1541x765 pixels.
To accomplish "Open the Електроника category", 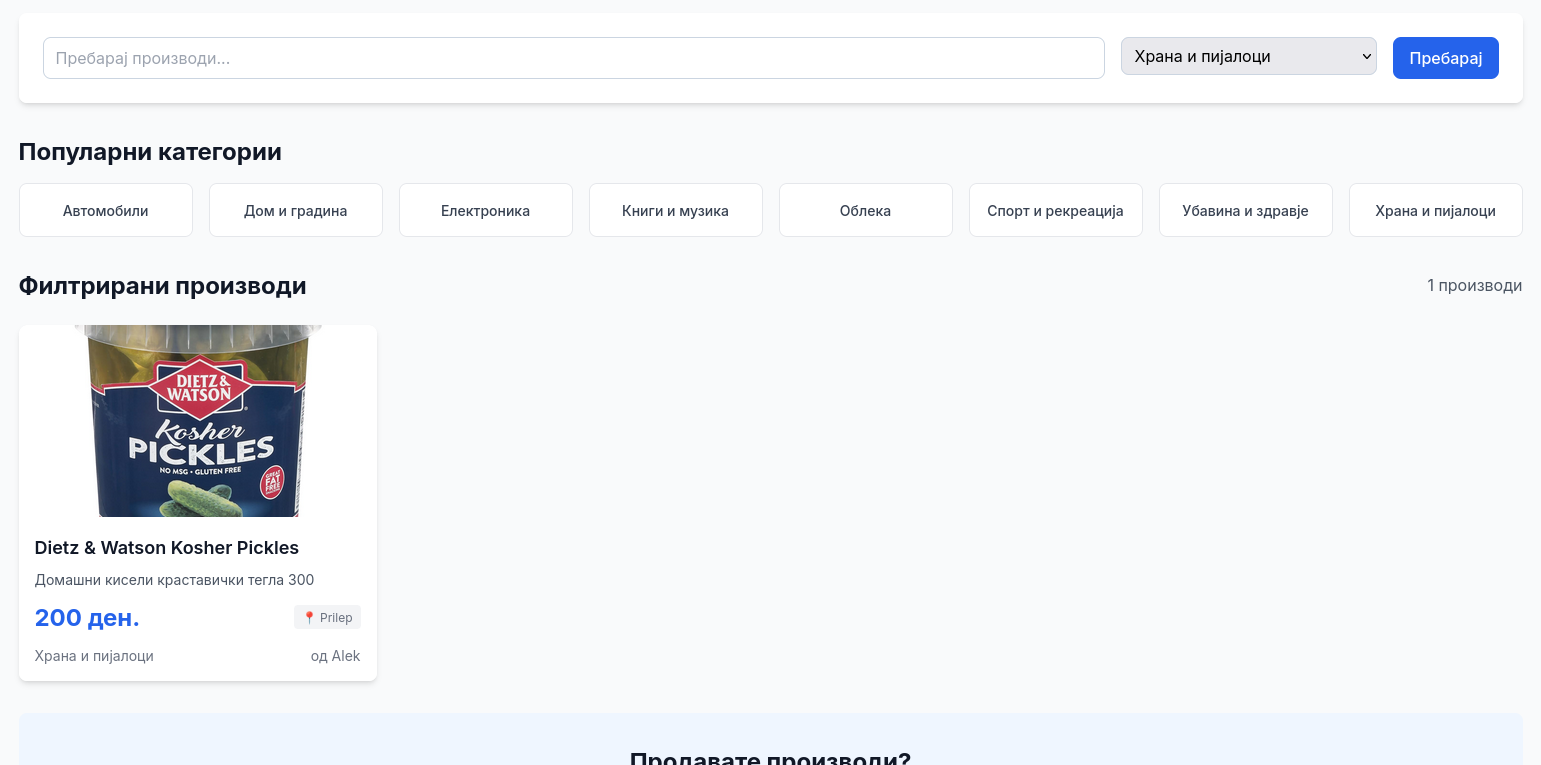I will (486, 211).
